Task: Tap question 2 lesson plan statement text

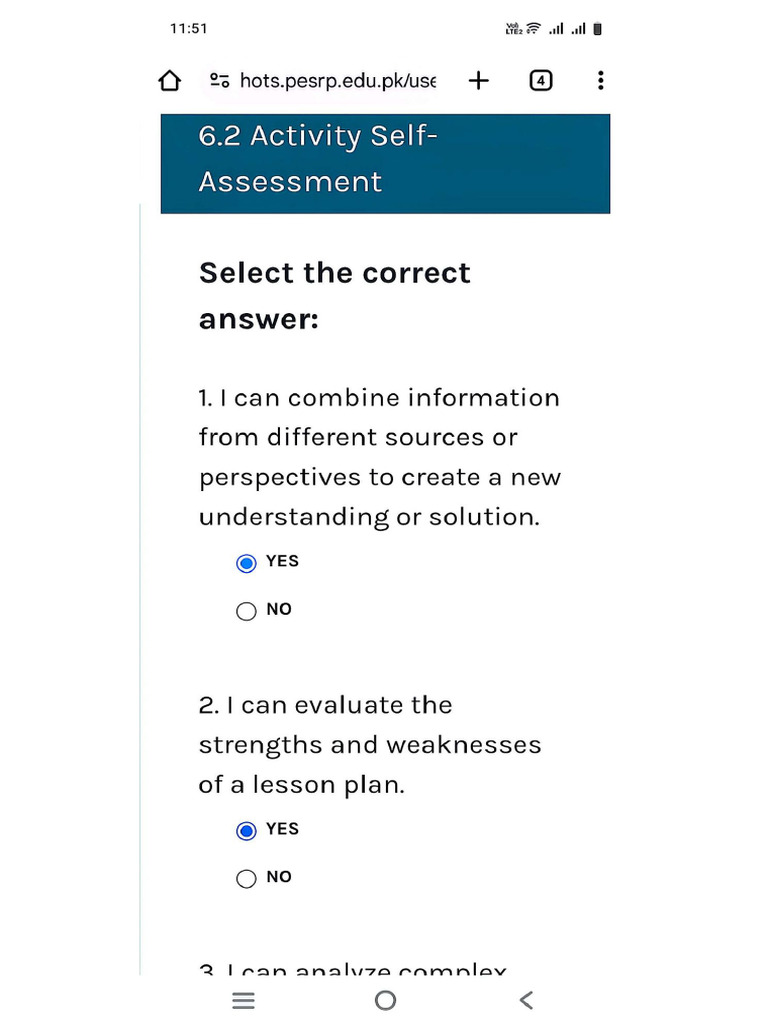Action: [x=369, y=745]
